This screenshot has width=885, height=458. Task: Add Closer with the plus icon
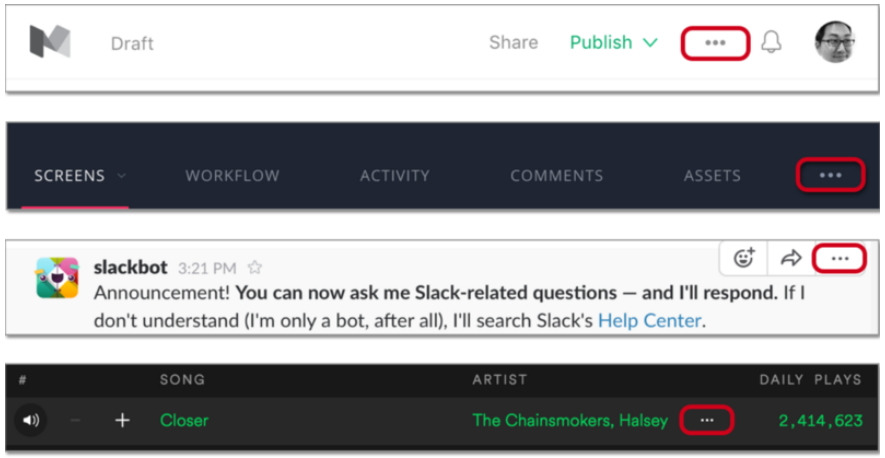pyautogui.click(x=122, y=421)
